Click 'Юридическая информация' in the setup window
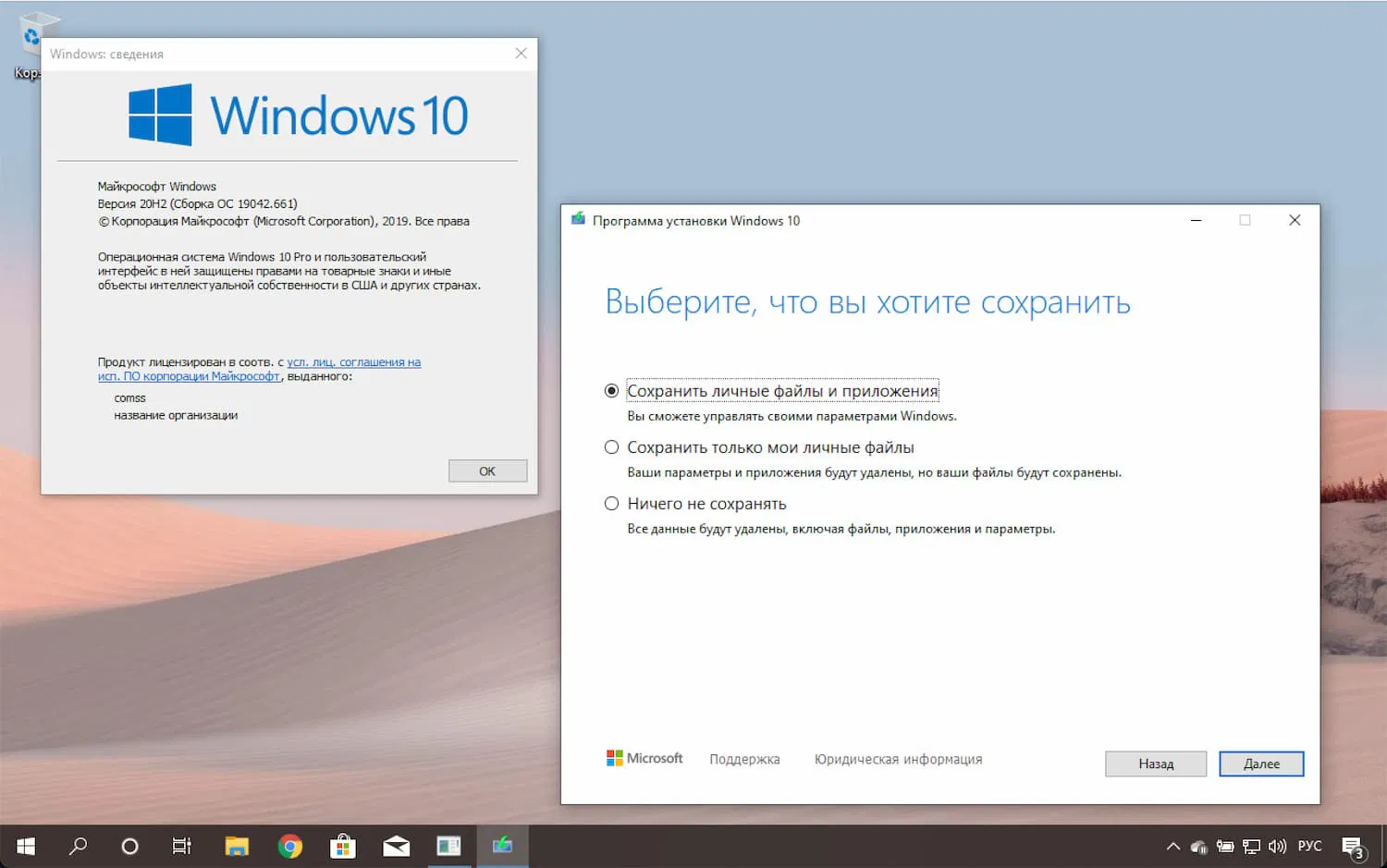The image size is (1387, 868). click(897, 758)
